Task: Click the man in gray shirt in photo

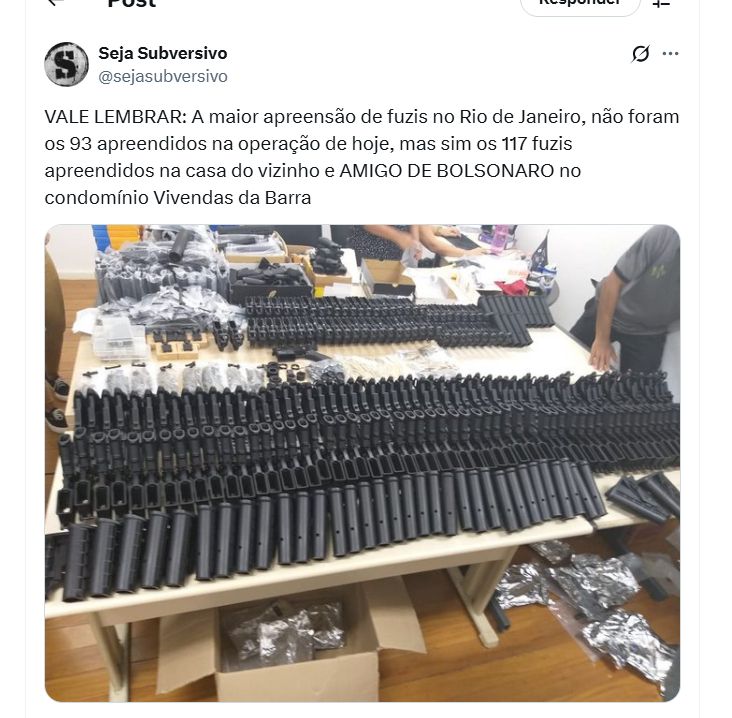Action: [628, 299]
